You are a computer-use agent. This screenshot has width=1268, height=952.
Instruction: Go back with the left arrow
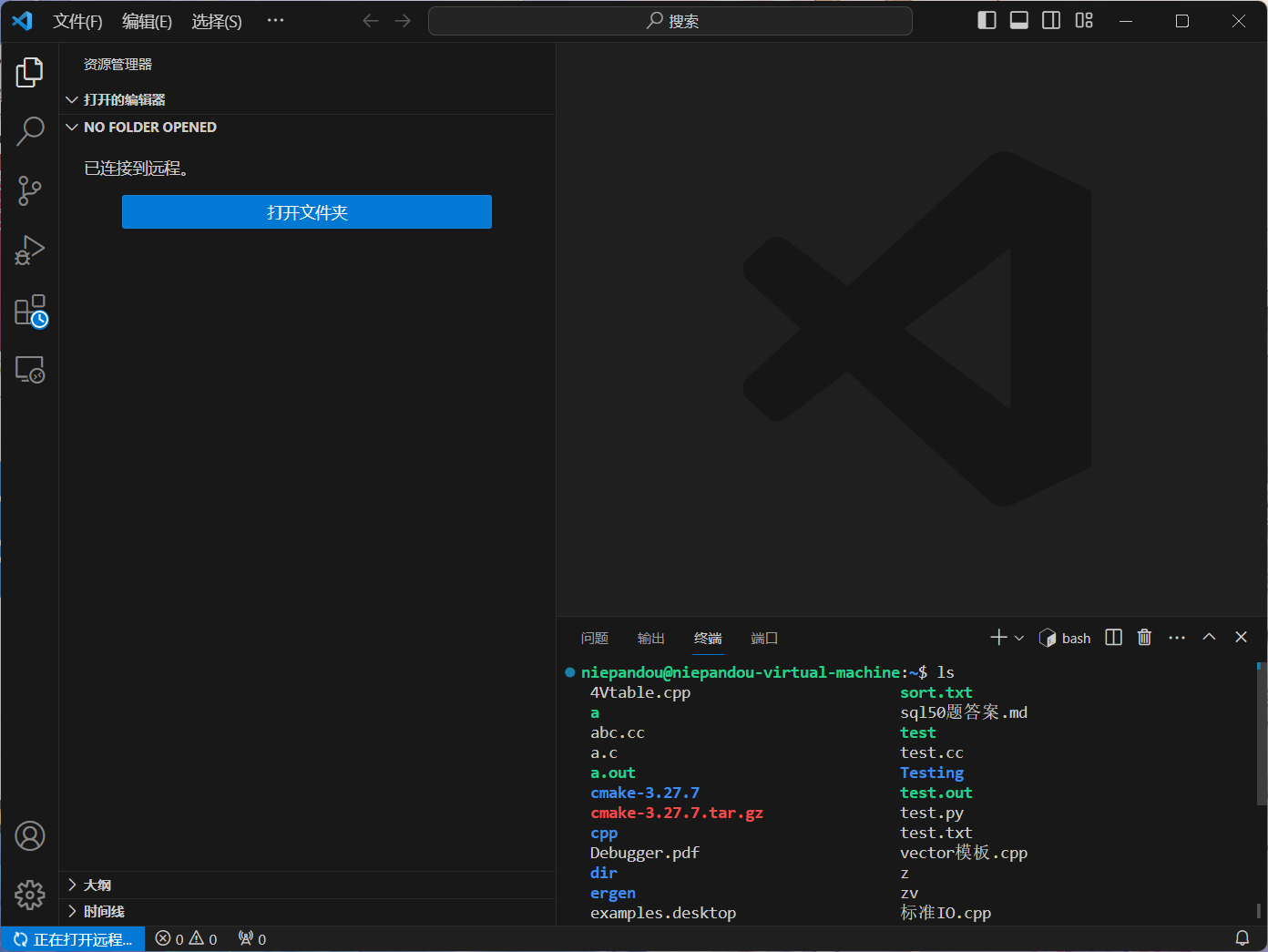click(x=370, y=21)
